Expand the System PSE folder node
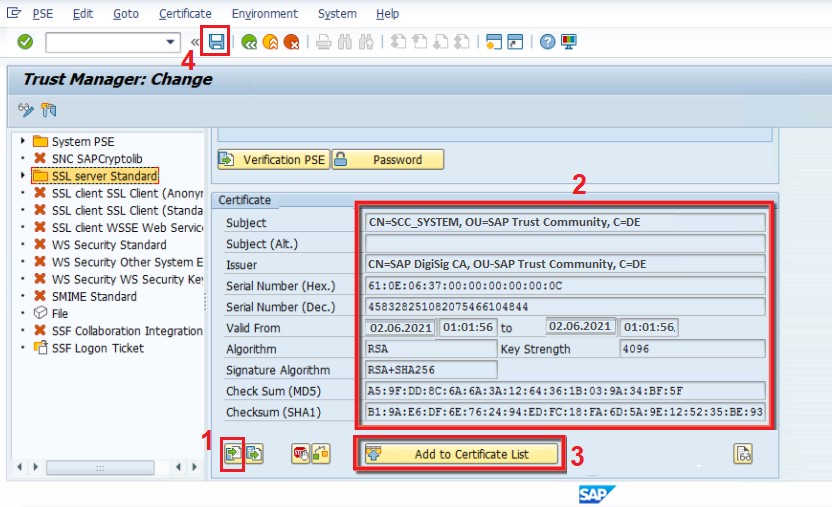832x507 pixels. pos(22,141)
